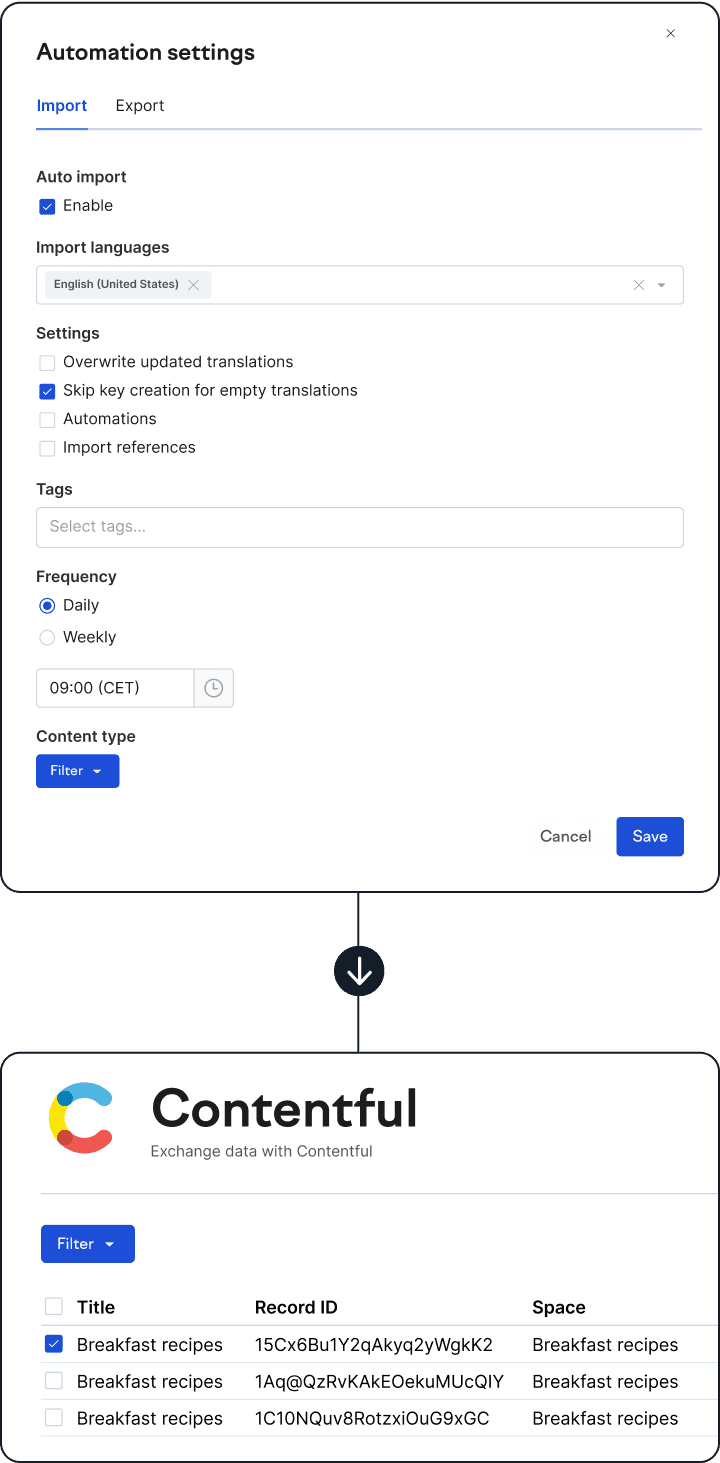The width and height of the screenshot is (720, 1463).
Task: Select the Weekly frequency option
Action: click(x=47, y=638)
